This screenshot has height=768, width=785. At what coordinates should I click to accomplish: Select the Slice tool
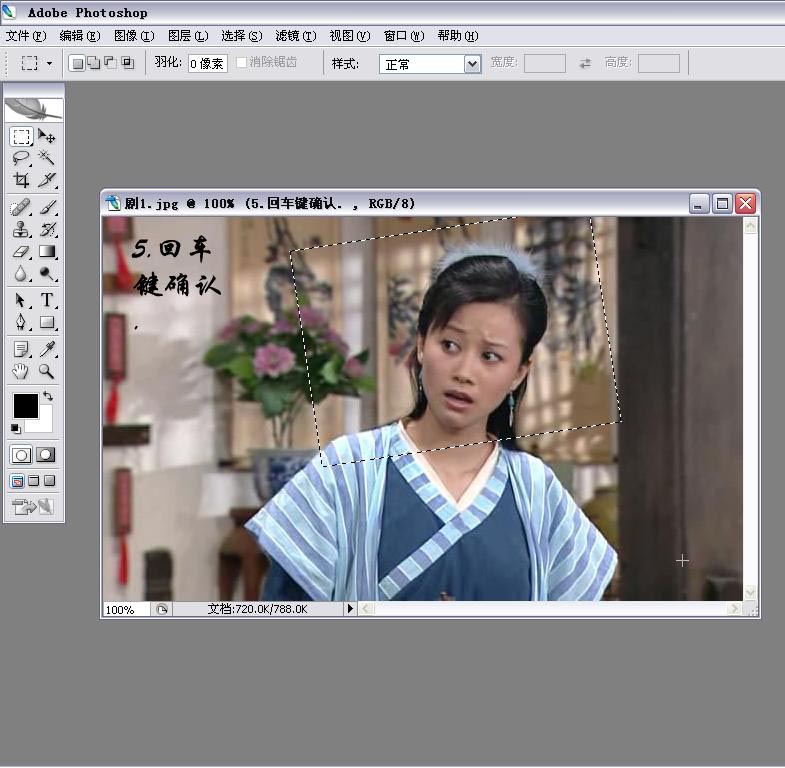[47, 180]
